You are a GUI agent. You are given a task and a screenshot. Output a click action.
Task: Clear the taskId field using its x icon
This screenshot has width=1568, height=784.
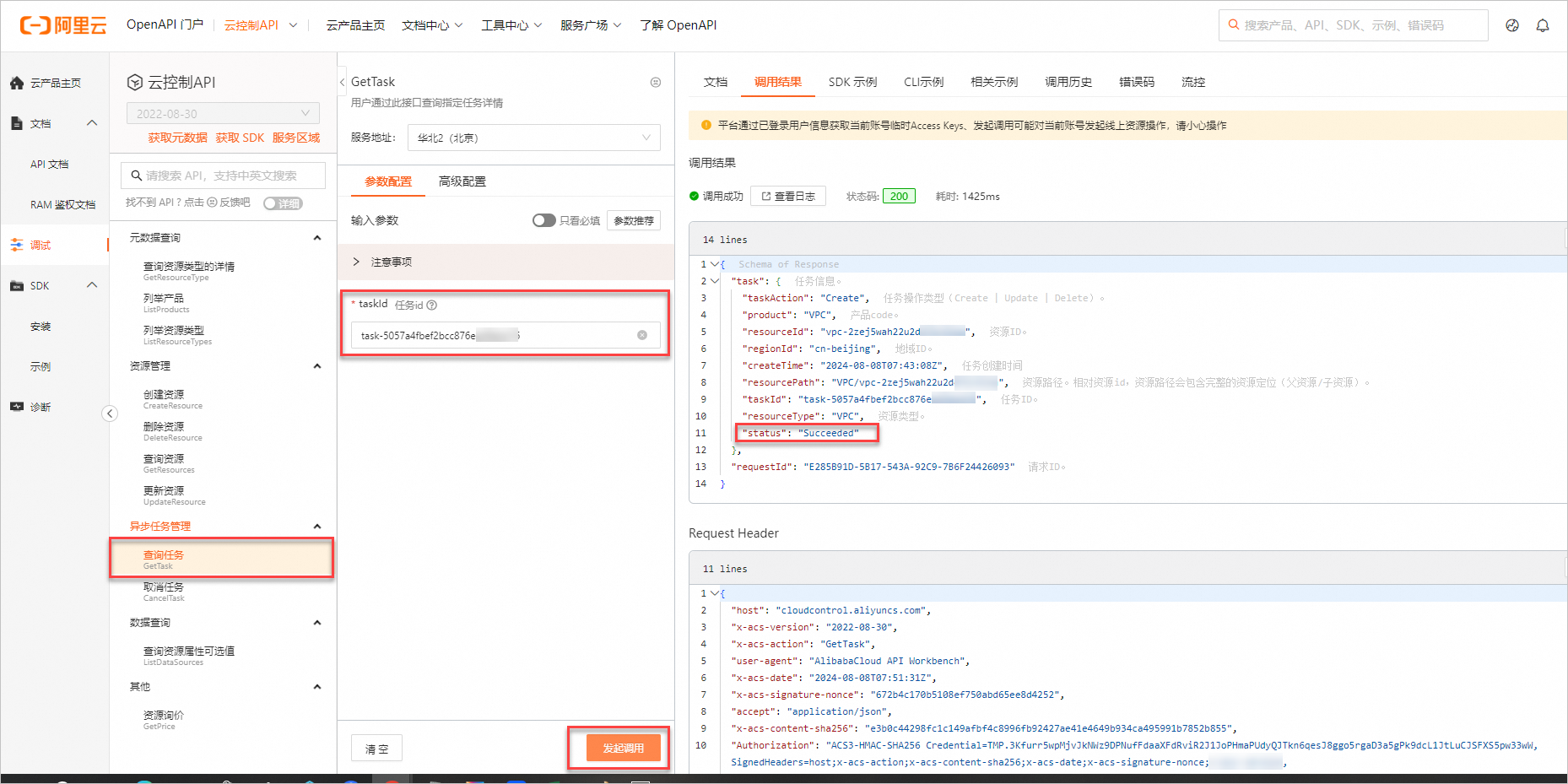[641, 334]
